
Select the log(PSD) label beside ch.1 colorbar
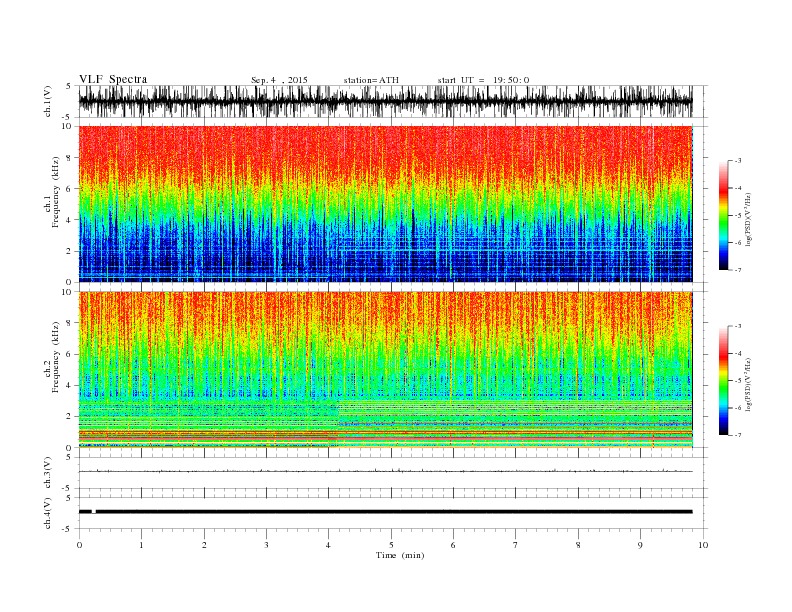point(748,219)
